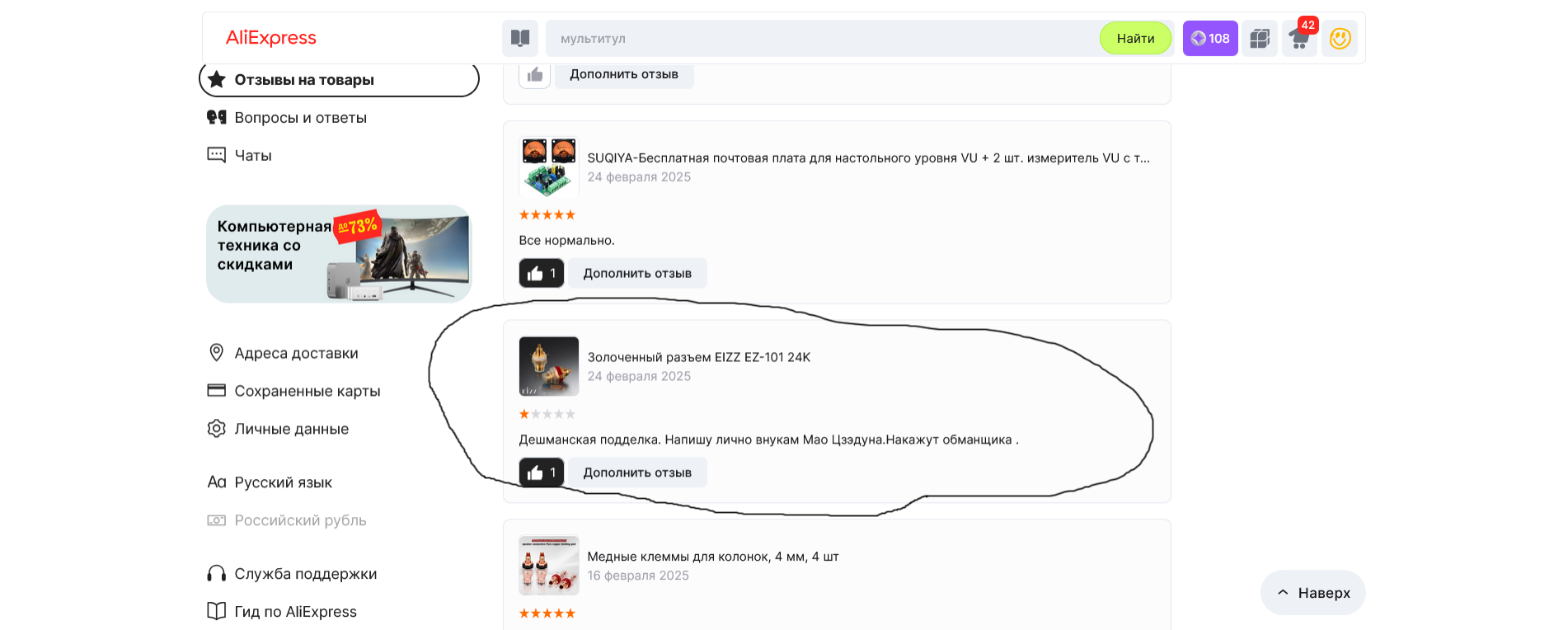
Task: Open the Русский язык language selector
Action: pos(270,482)
